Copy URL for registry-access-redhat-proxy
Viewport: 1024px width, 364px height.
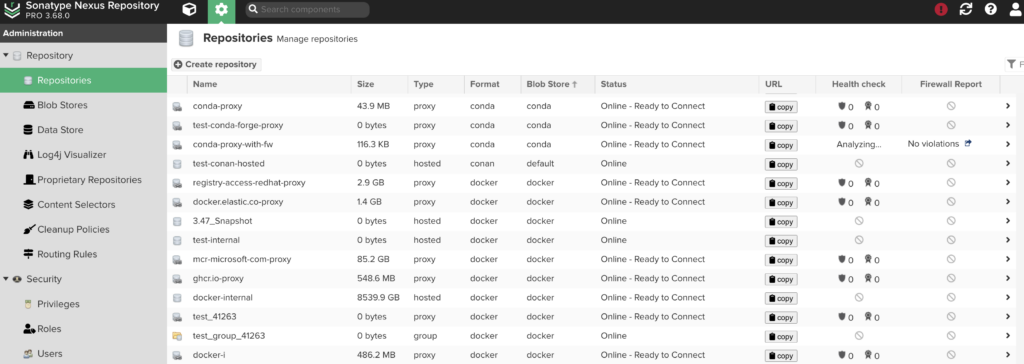tap(781, 184)
